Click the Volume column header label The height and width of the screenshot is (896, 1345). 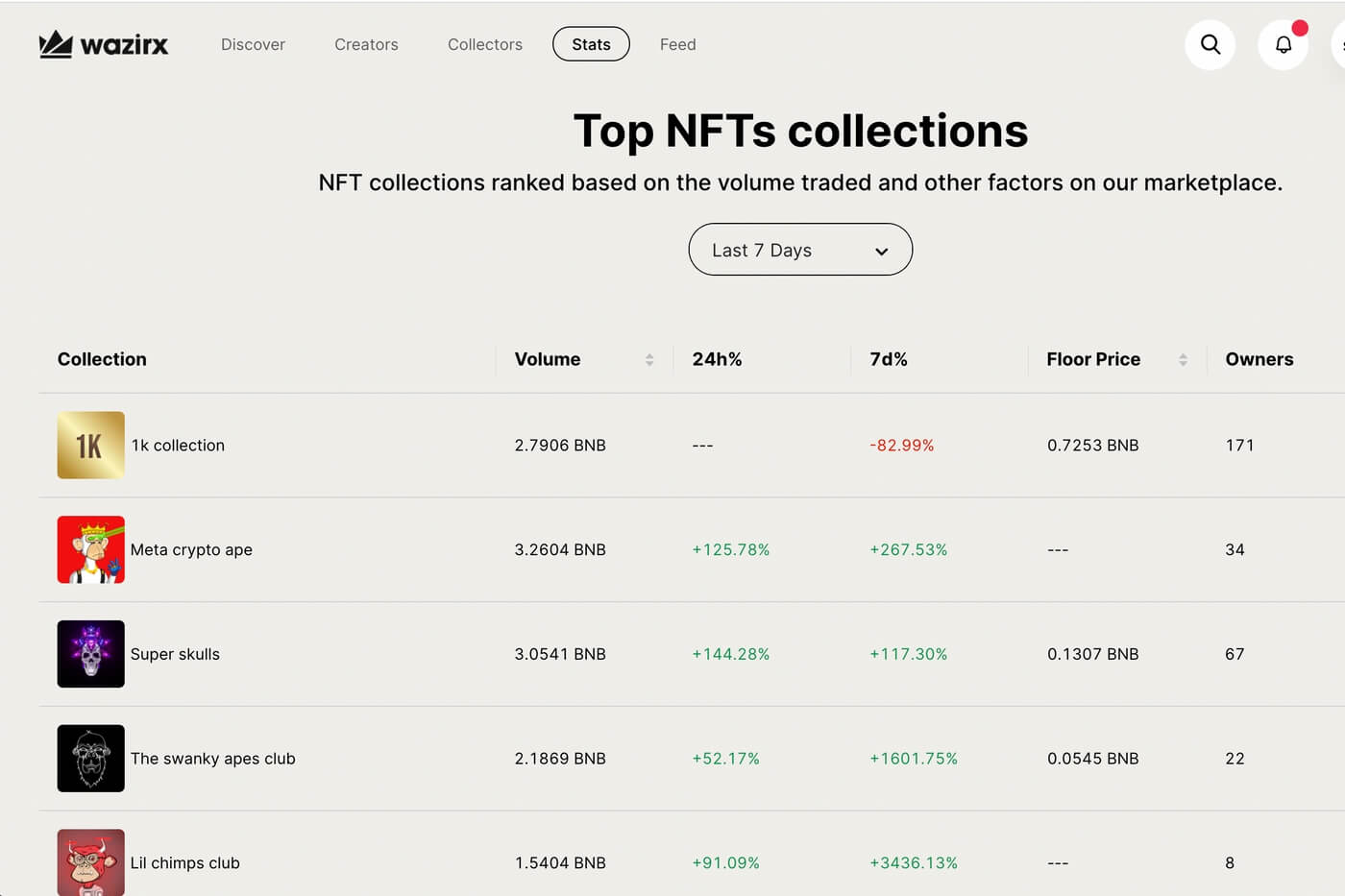pyautogui.click(x=548, y=359)
